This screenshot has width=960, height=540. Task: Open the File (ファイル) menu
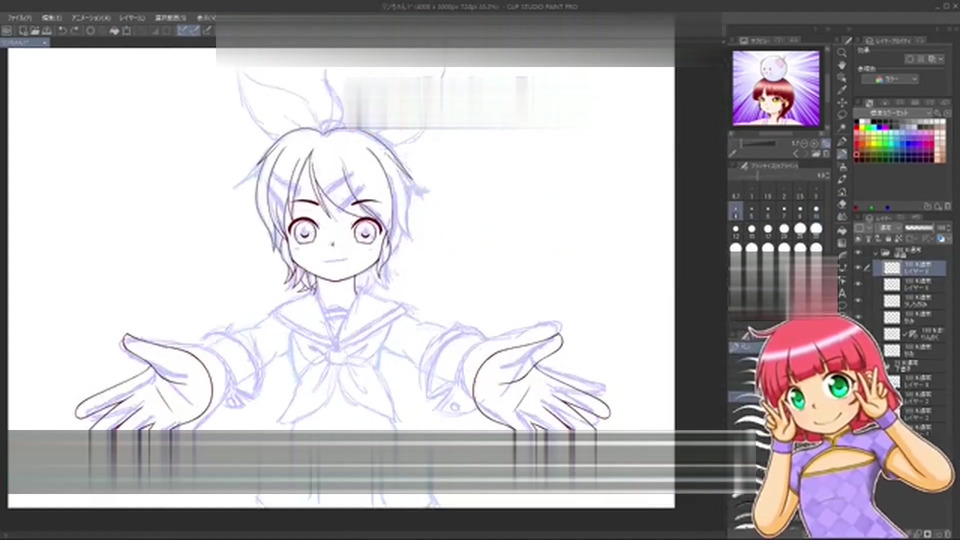point(19,18)
